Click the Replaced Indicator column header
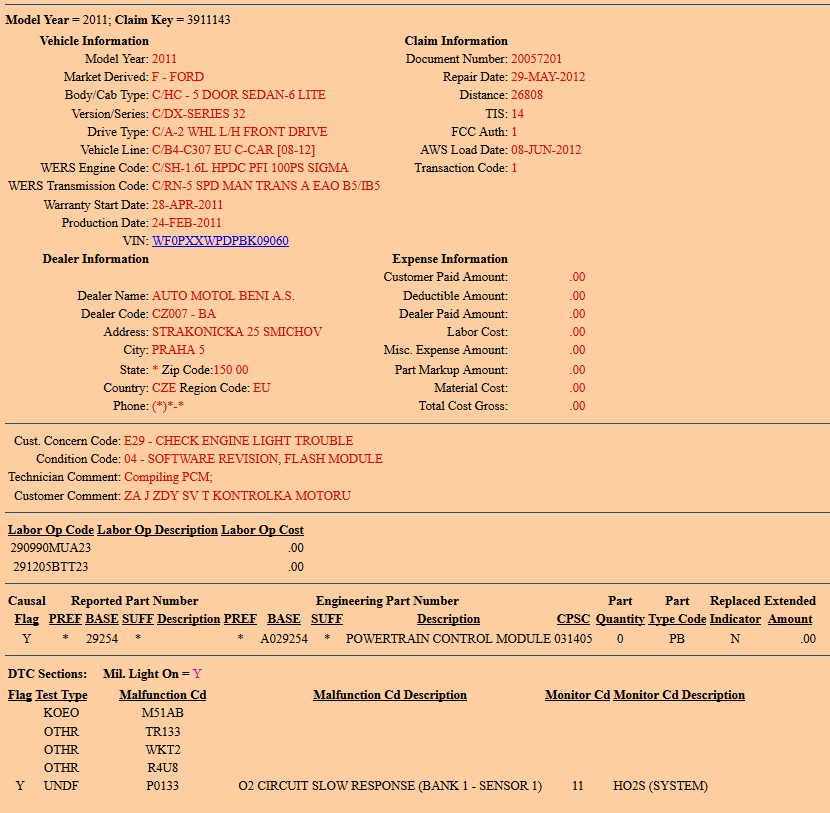Viewport: 830px width, 813px height. (735, 619)
